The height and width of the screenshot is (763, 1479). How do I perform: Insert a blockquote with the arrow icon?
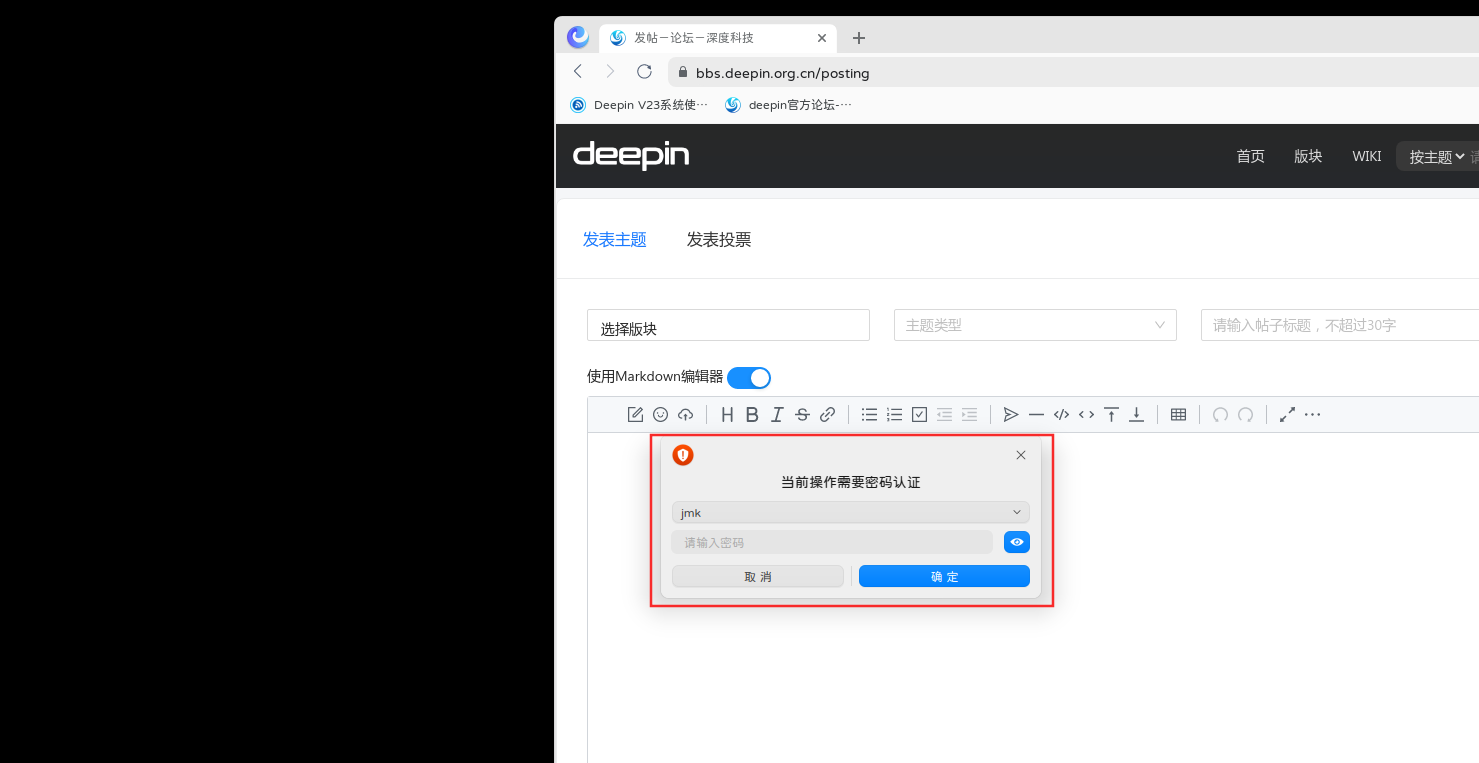[x=1011, y=414]
